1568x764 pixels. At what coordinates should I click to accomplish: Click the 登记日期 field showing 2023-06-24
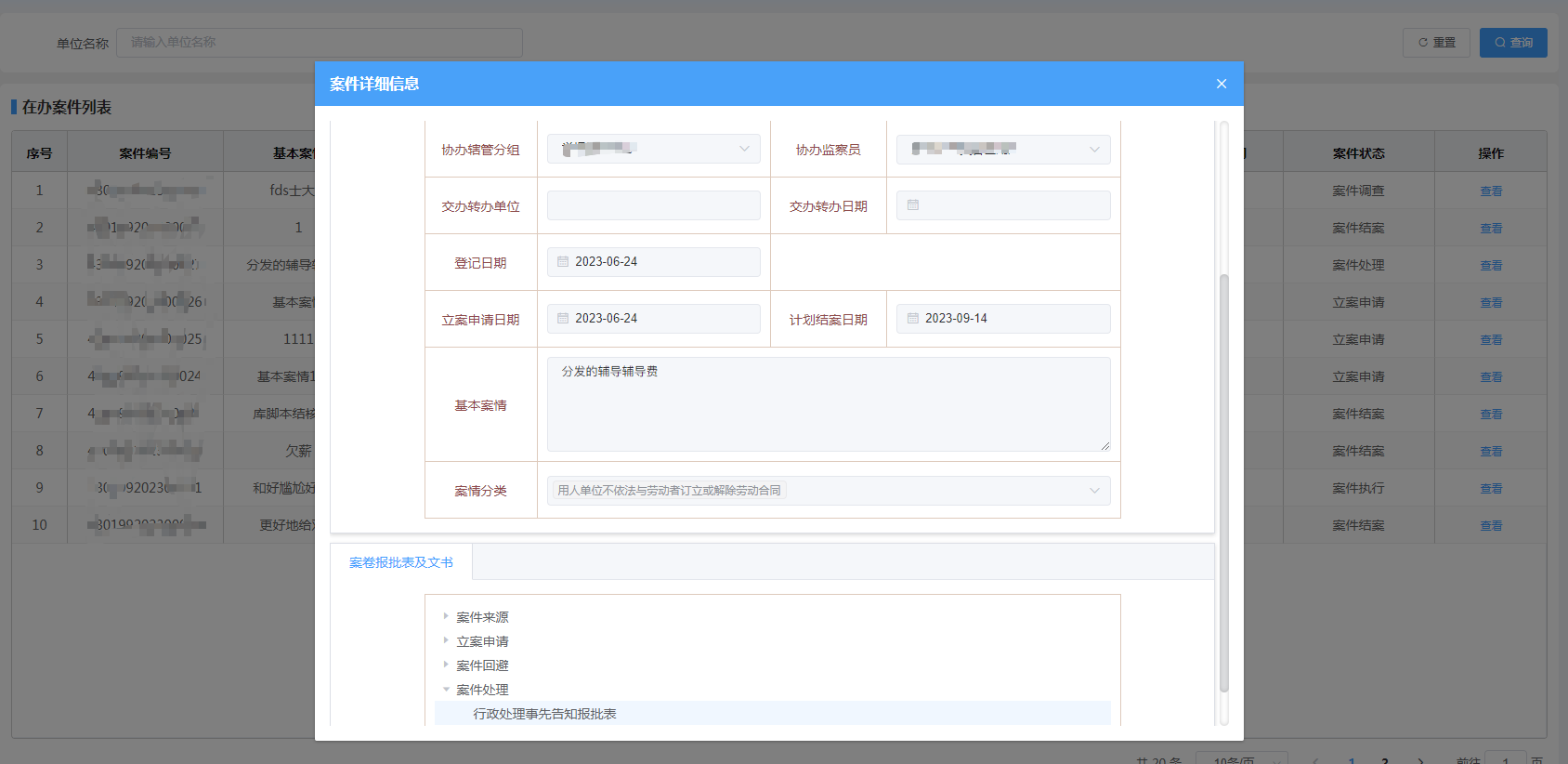(x=654, y=262)
